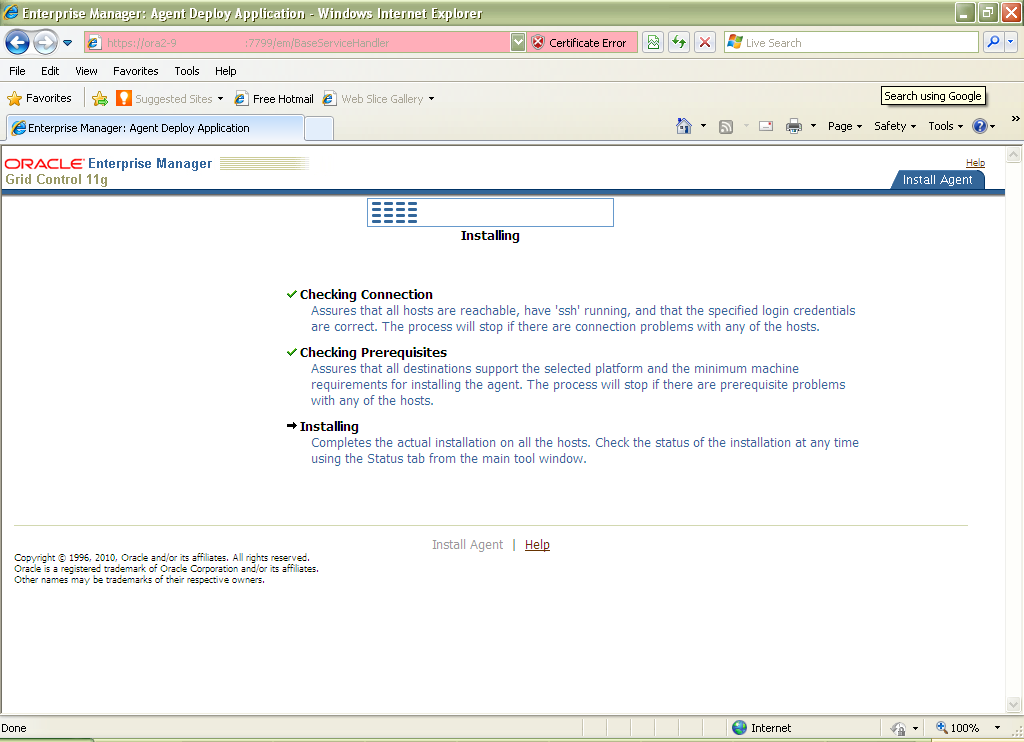Click the page scrollbar up arrow
Viewport: 1024px width, 742px height.
point(1014,155)
